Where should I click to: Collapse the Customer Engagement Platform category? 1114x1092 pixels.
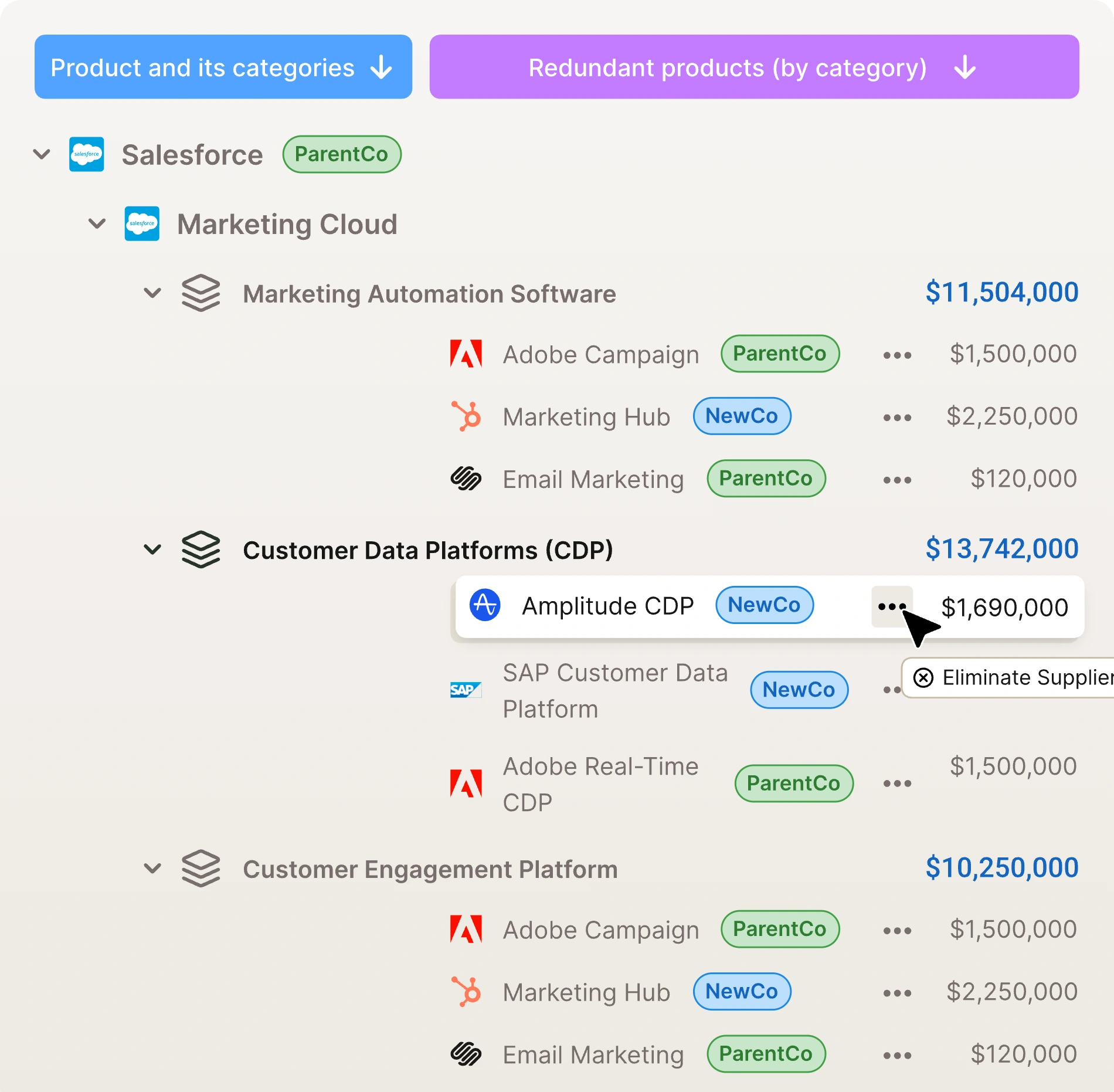(x=154, y=869)
